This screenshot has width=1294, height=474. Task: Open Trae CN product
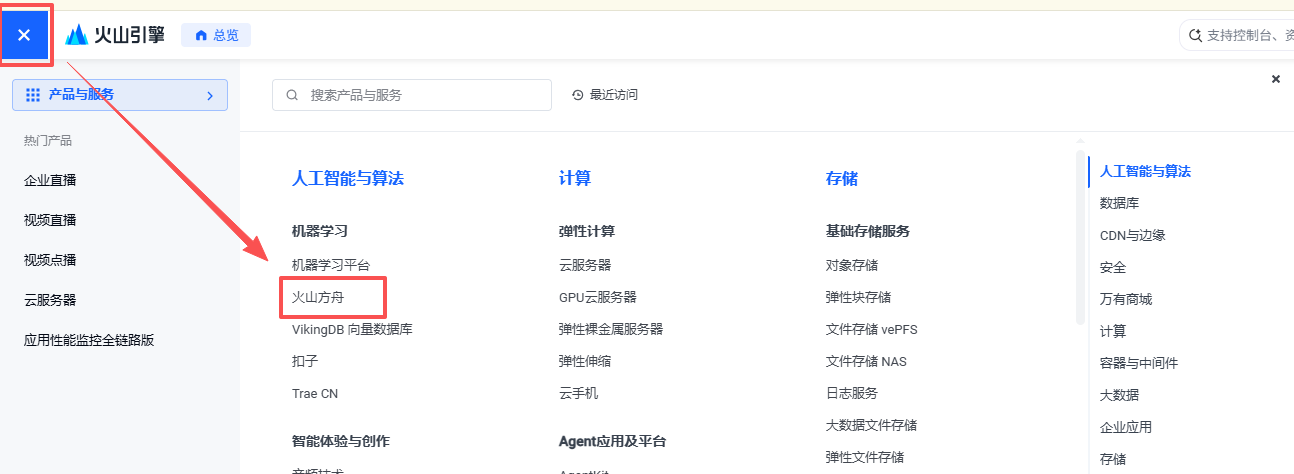pyautogui.click(x=315, y=393)
